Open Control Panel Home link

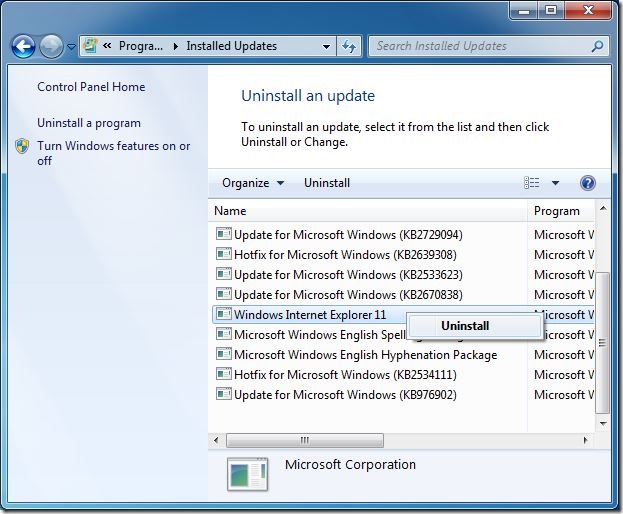[x=91, y=87]
